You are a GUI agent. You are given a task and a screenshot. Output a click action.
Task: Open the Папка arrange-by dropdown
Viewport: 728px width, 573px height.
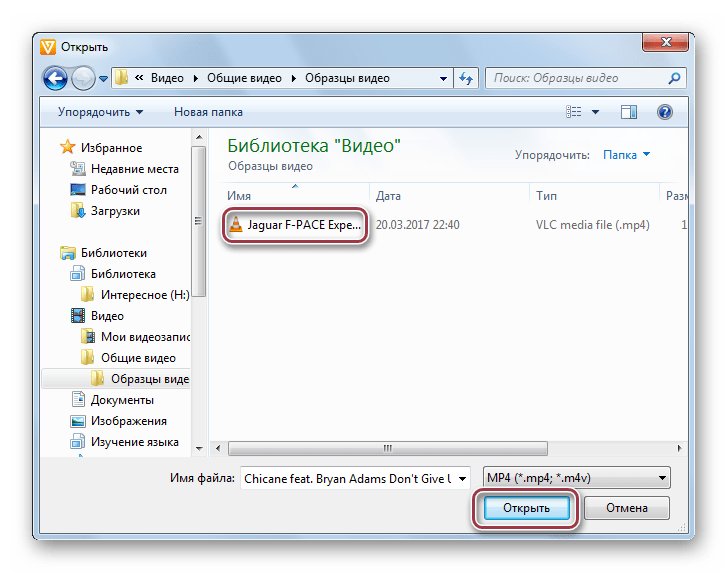[626, 155]
